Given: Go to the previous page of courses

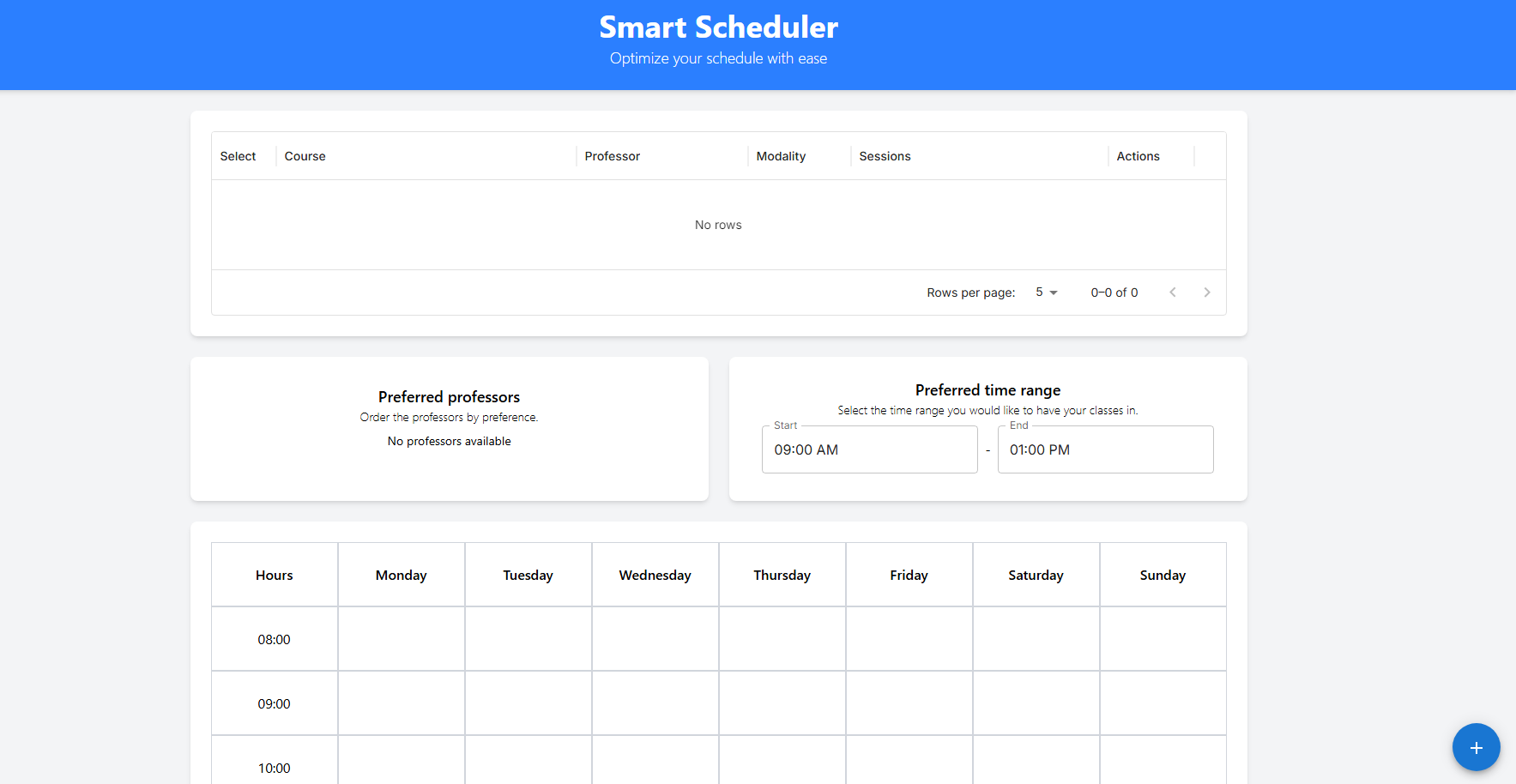Looking at the screenshot, I should [x=1173, y=292].
